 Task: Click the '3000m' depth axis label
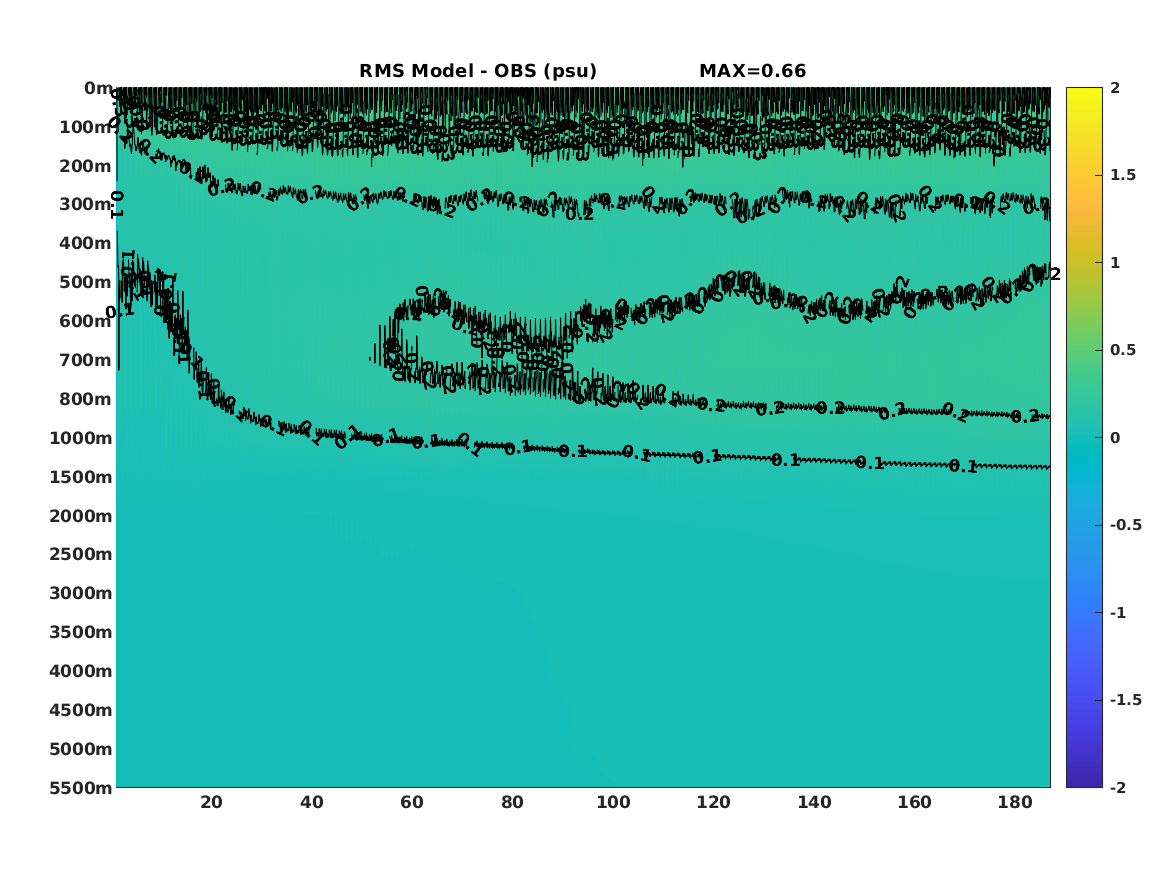[x=81, y=593]
